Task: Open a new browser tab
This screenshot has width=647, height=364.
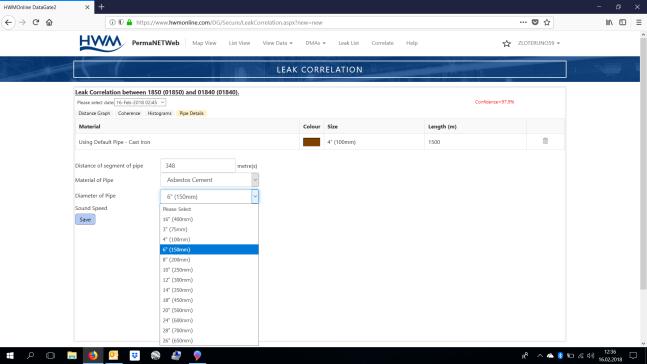Action: pyautogui.click(x=102, y=7)
